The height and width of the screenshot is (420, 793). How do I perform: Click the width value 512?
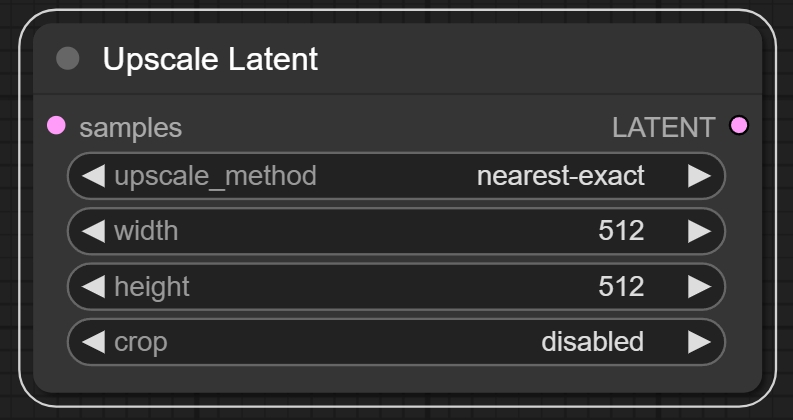coord(621,231)
